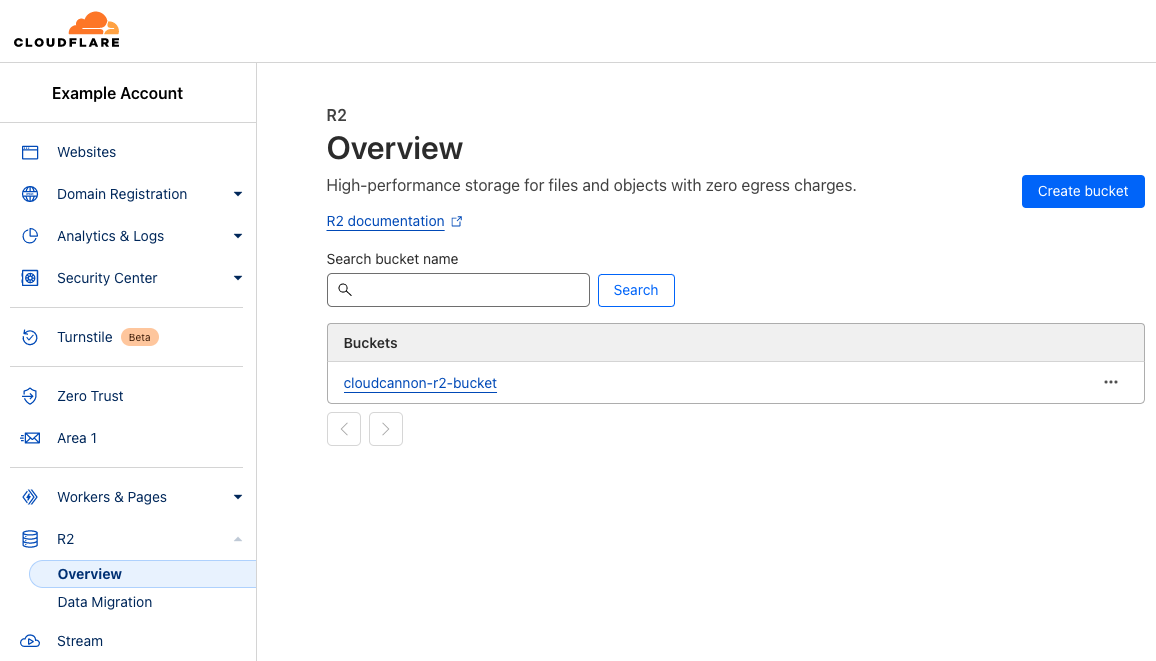1156x661 pixels.
Task: Click the Create bucket button
Action: coord(1083,191)
